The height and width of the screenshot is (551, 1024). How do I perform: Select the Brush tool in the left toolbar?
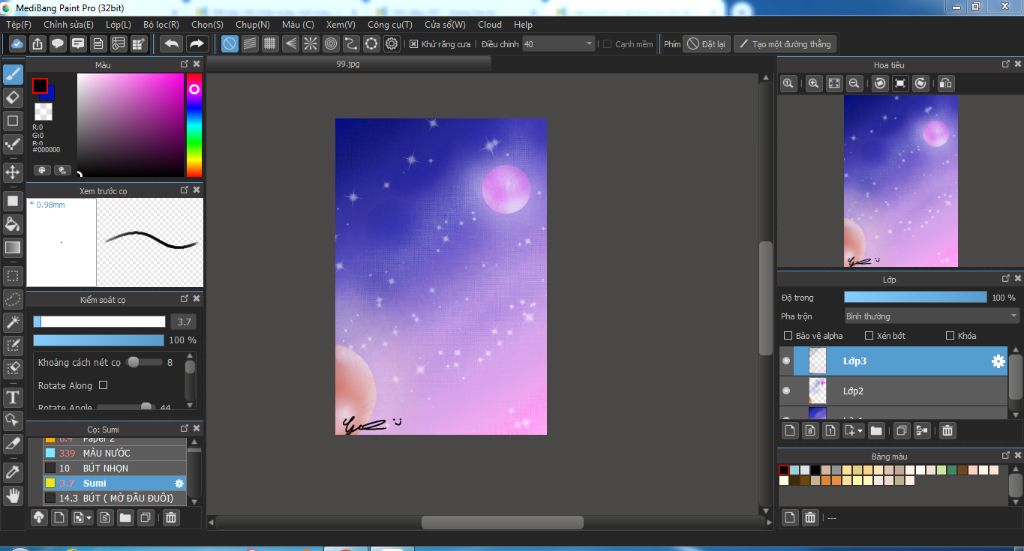coord(12,74)
